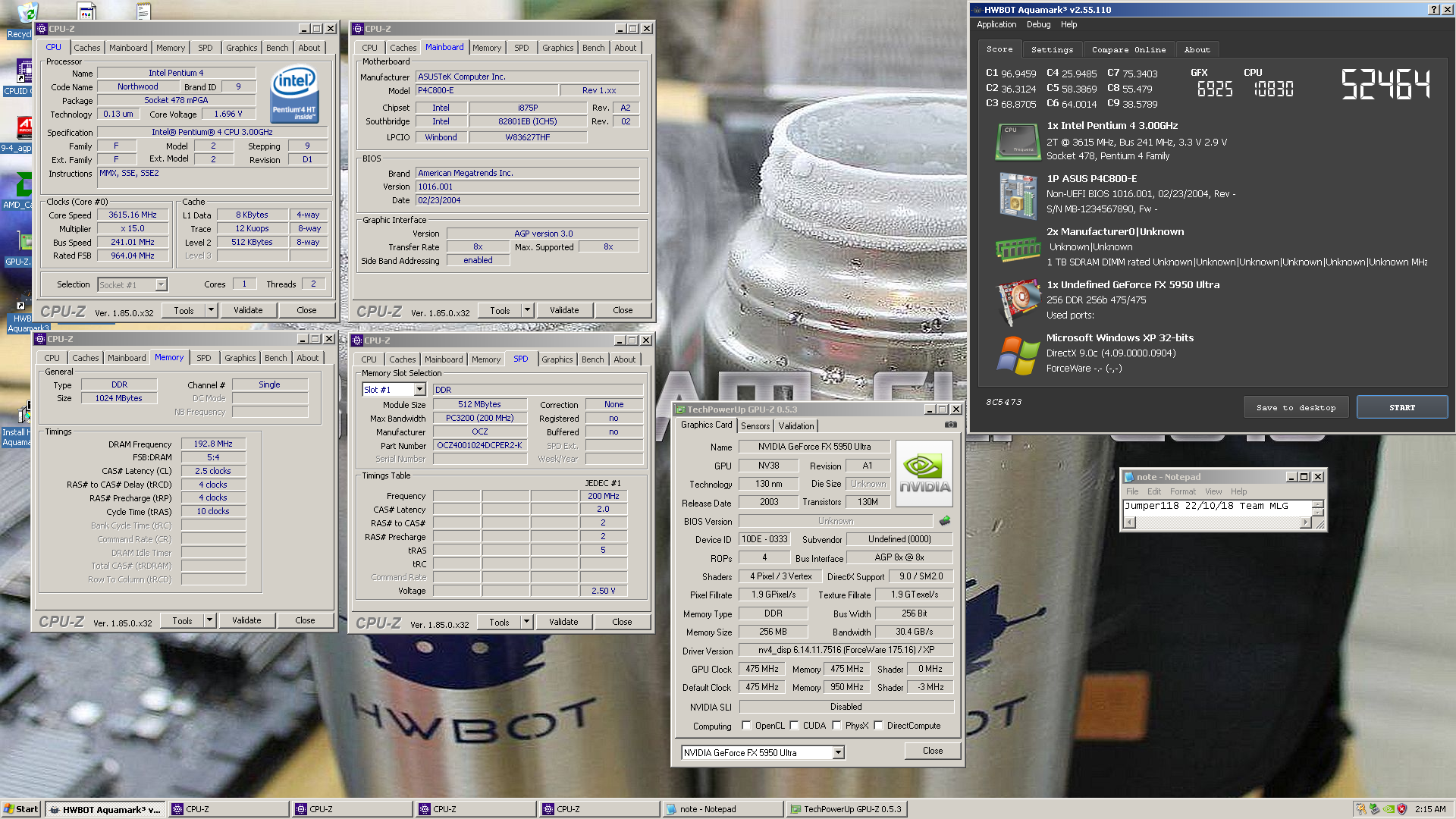Open the Aquamark help question-mark button

(1433, 10)
